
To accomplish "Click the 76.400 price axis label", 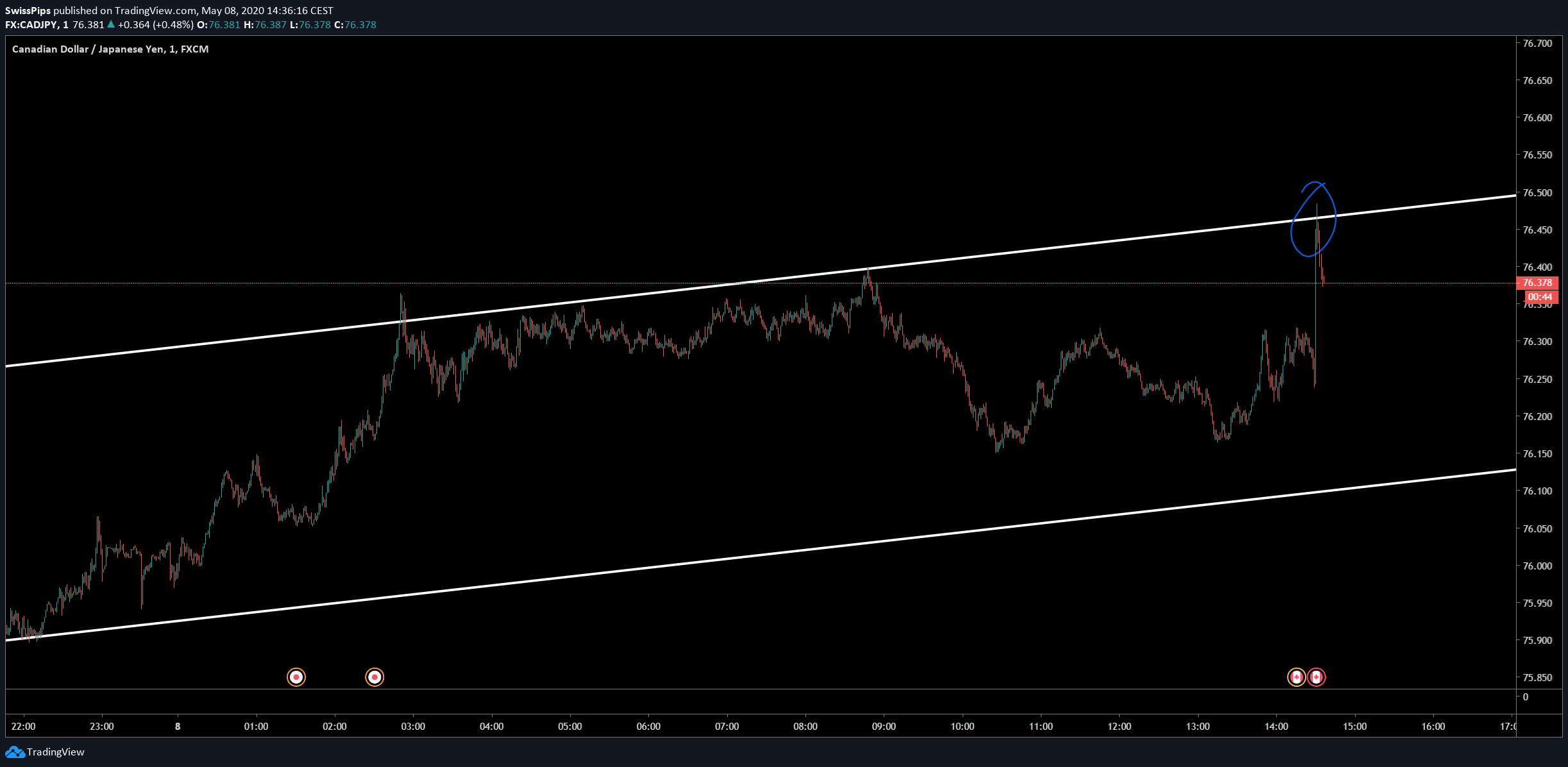I will point(1537,267).
